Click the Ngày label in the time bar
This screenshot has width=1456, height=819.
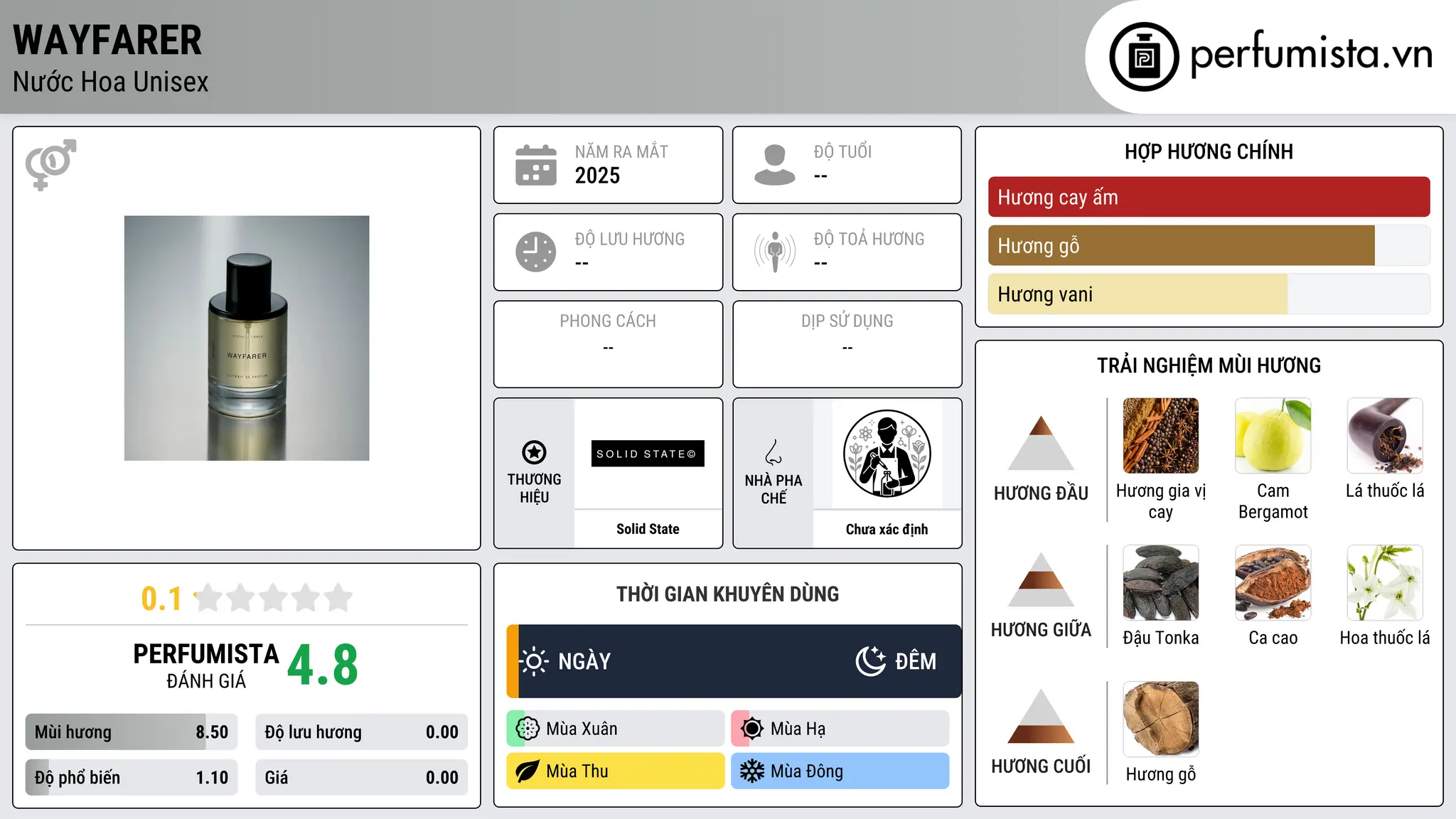click(x=584, y=661)
